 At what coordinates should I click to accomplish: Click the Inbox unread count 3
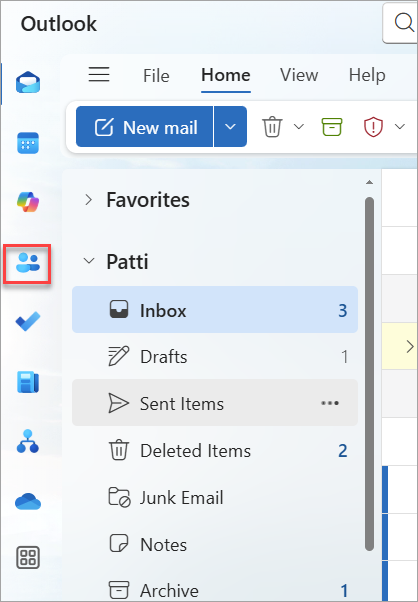click(343, 310)
